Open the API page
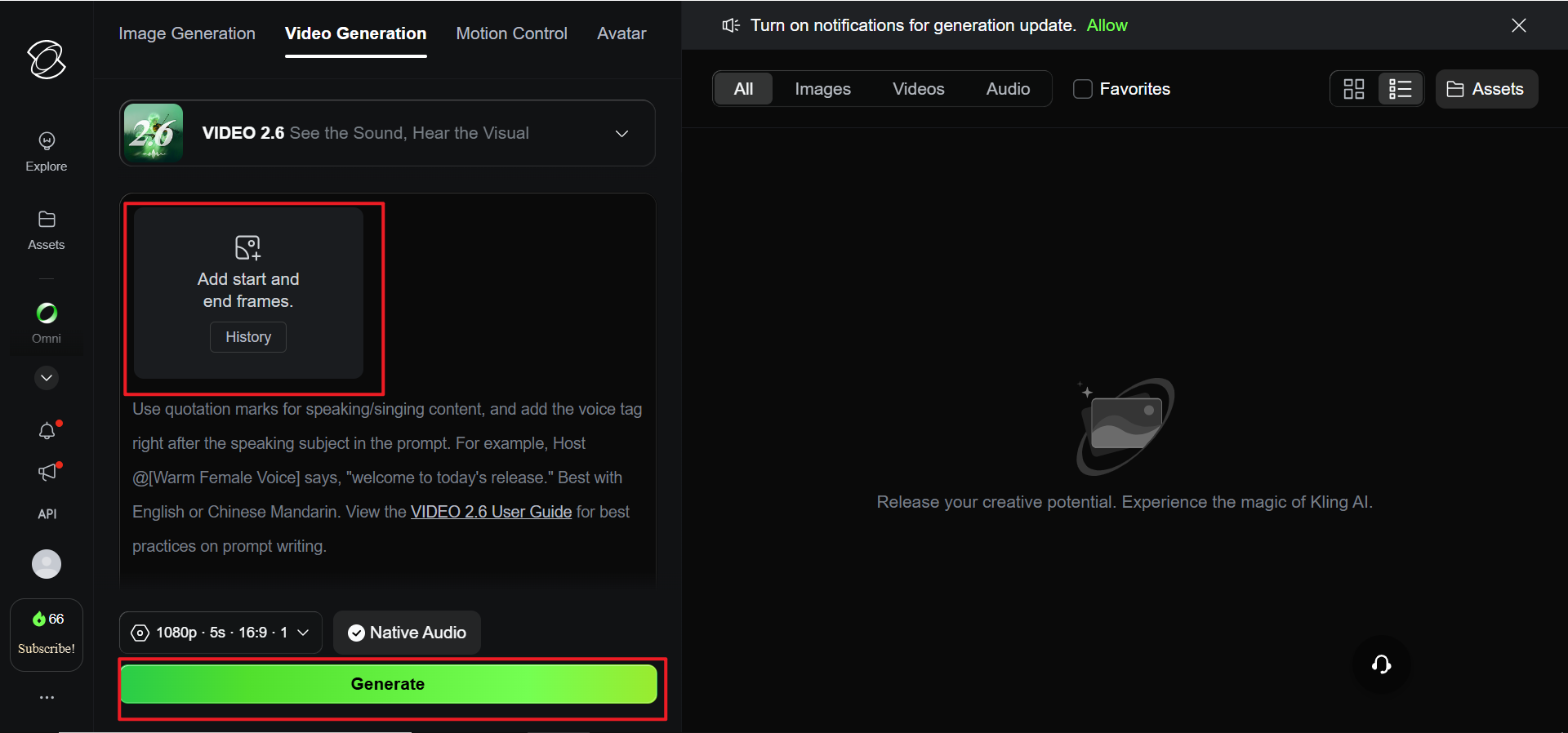This screenshot has height=733, width=1568. [x=47, y=514]
